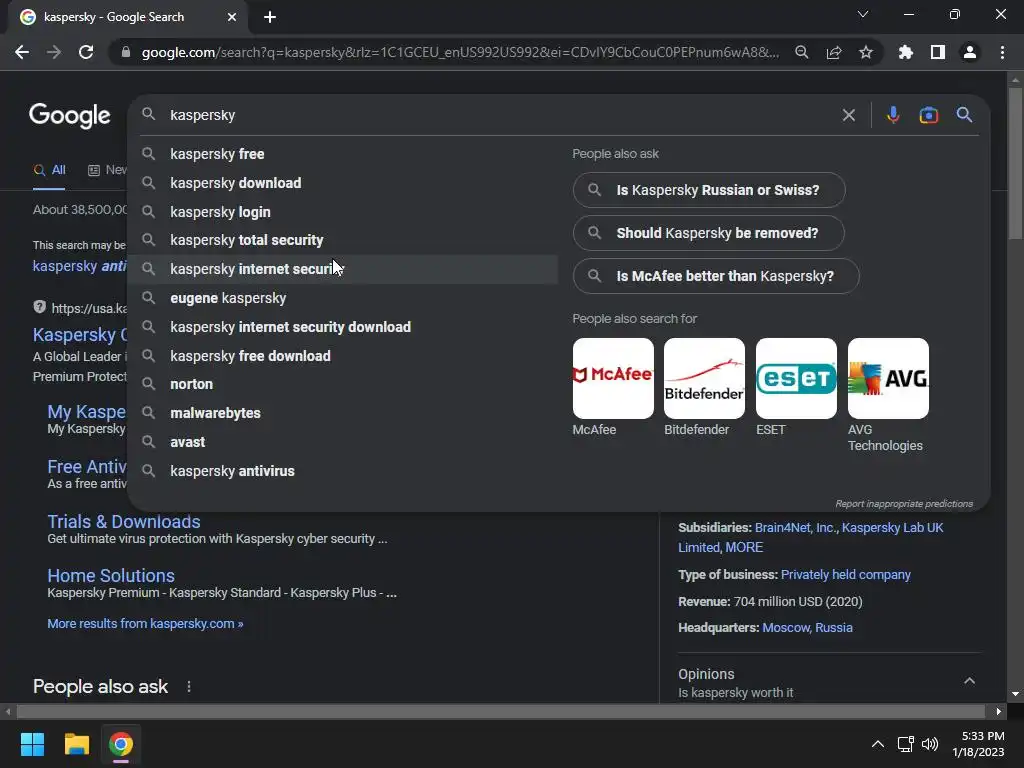Click the horizontal scrollbar thumb
The image size is (1024, 768).
pos(500,711)
